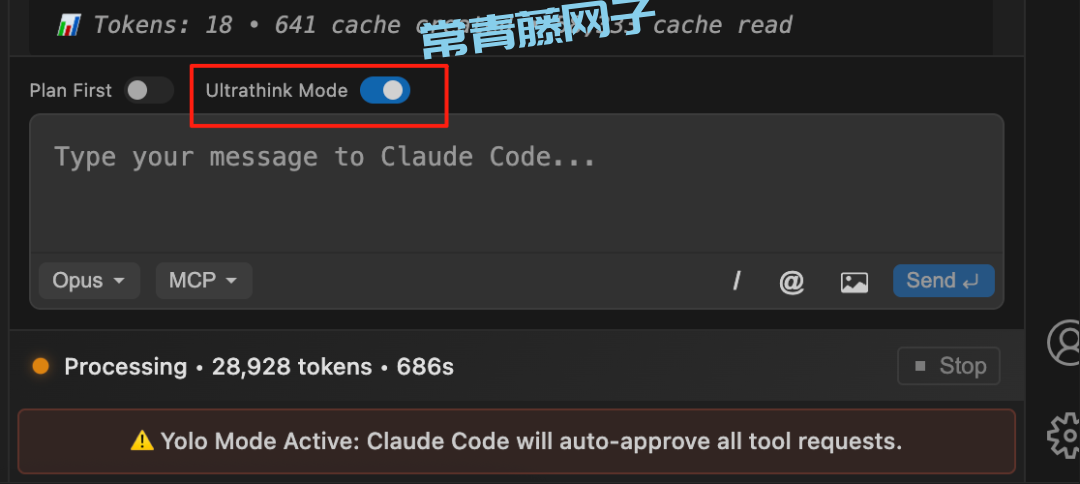Click the bar chart icon beside Tokens
This screenshot has width=1080, height=484.
68,26
